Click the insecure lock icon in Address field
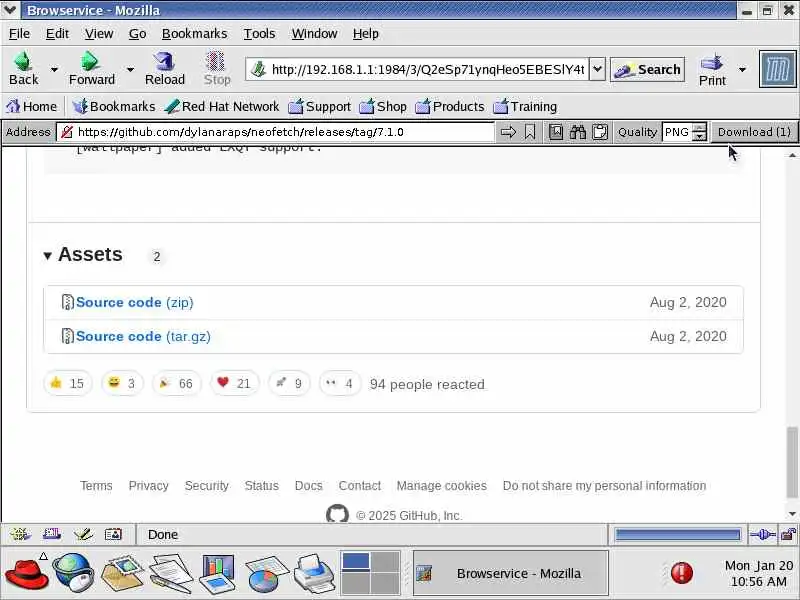The height and width of the screenshot is (600, 800). 66,132
